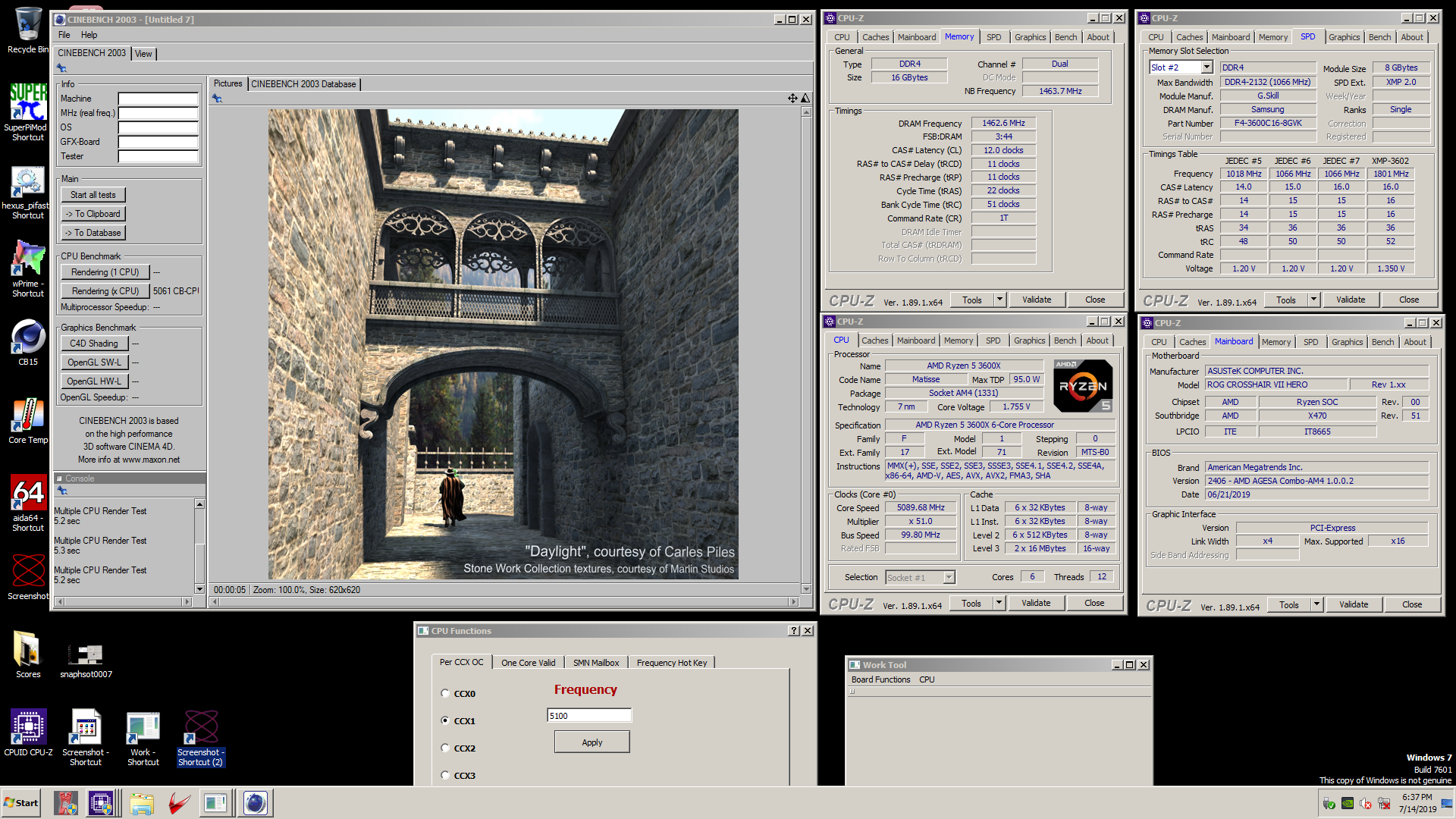
Task: Select the snapshot0007 desktop icon
Action: pos(86,660)
